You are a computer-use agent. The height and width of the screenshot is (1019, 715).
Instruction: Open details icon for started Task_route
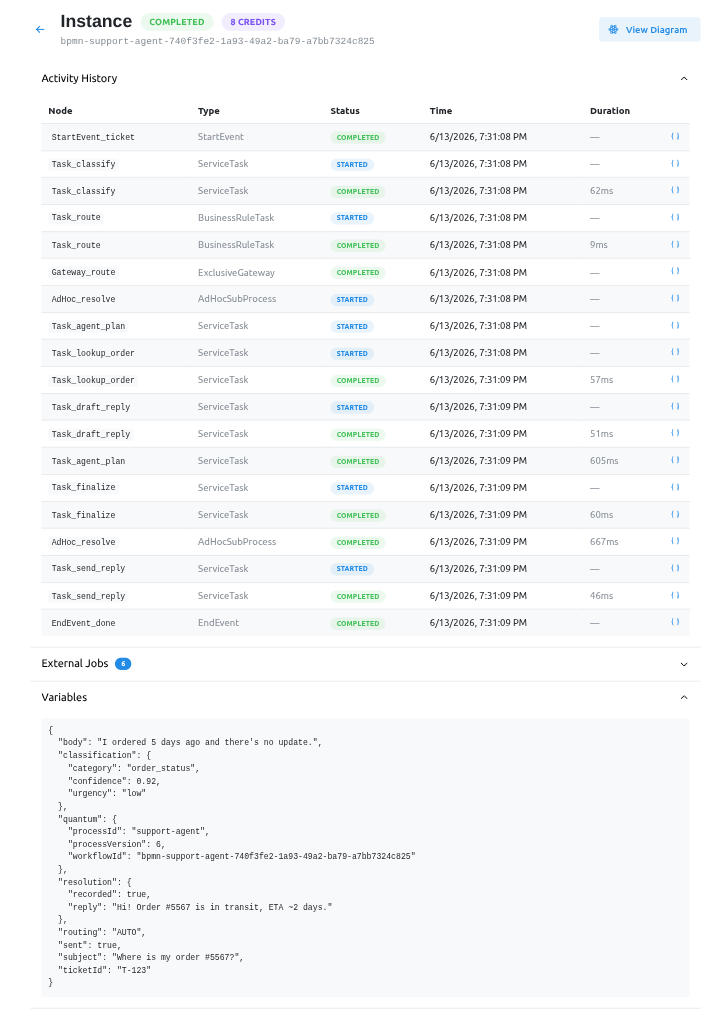point(675,218)
